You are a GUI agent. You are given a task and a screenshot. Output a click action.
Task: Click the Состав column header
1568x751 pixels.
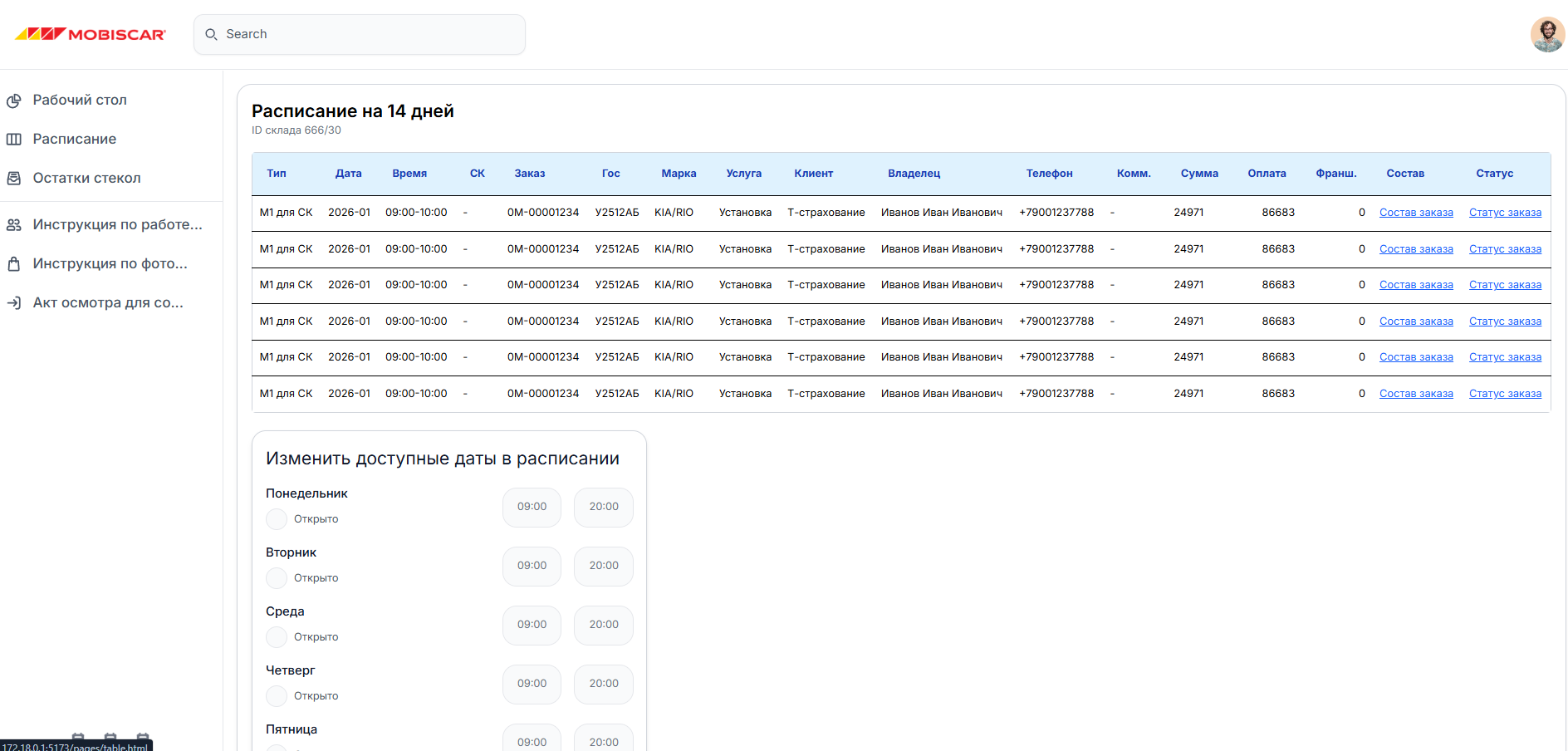[x=1405, y=174]
